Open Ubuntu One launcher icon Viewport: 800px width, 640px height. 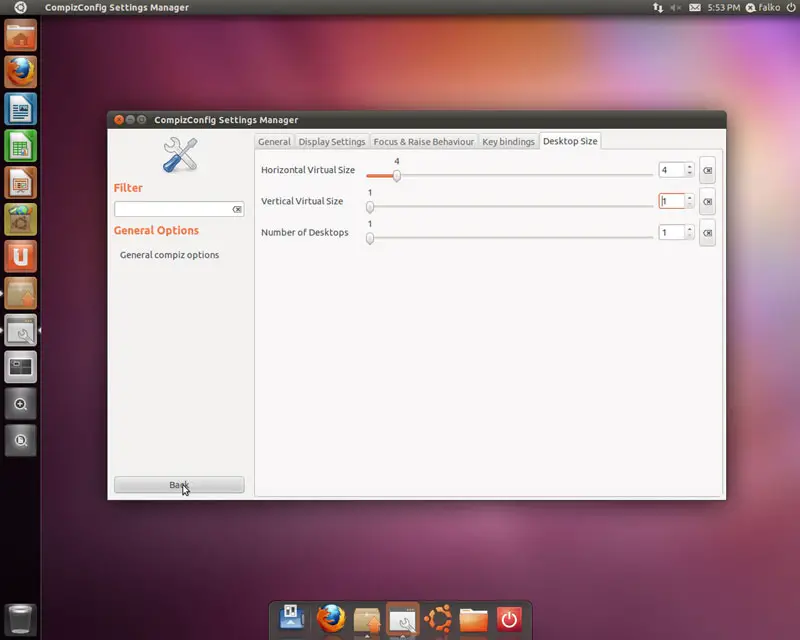20,256
